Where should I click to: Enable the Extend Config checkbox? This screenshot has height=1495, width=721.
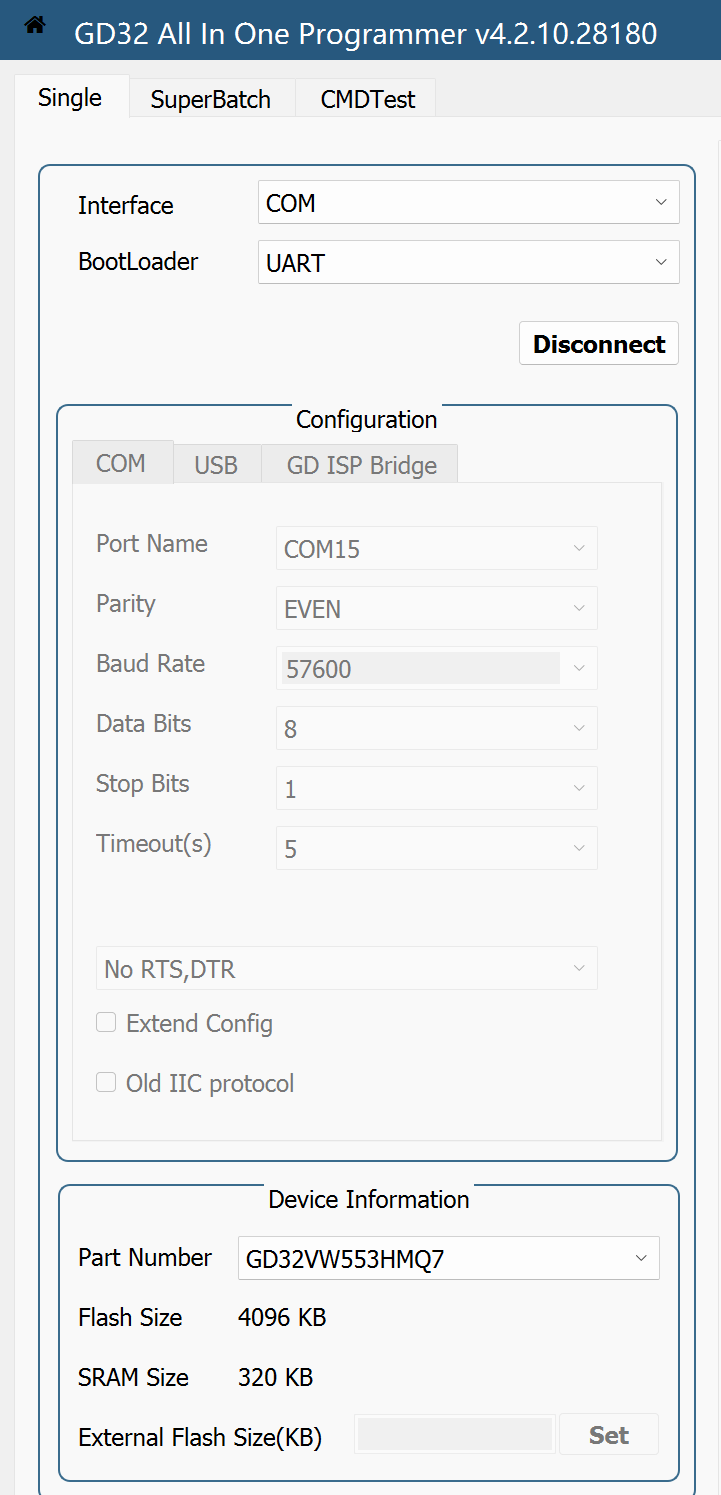point(106,1023)
